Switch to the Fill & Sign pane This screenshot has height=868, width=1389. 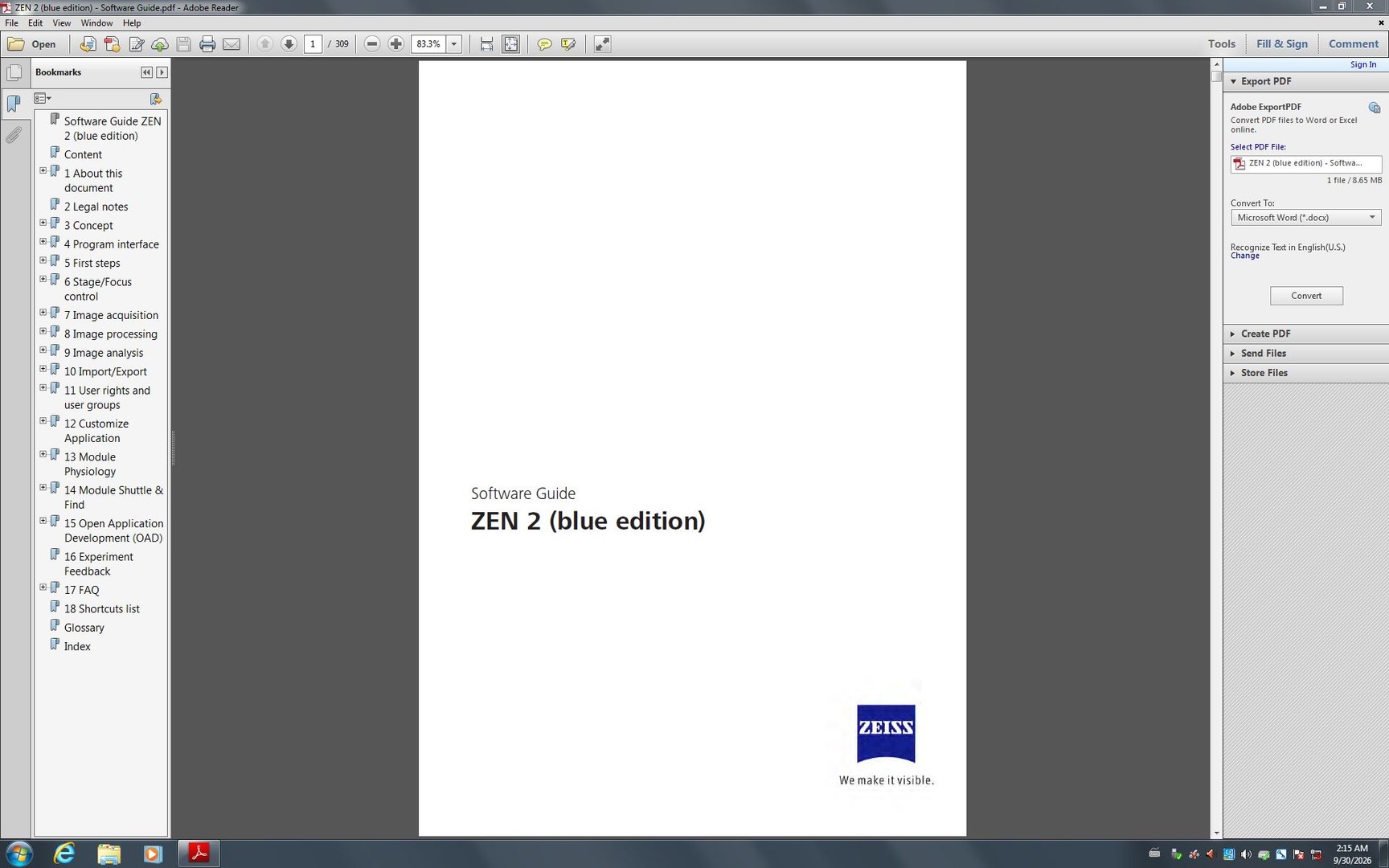1282,44
